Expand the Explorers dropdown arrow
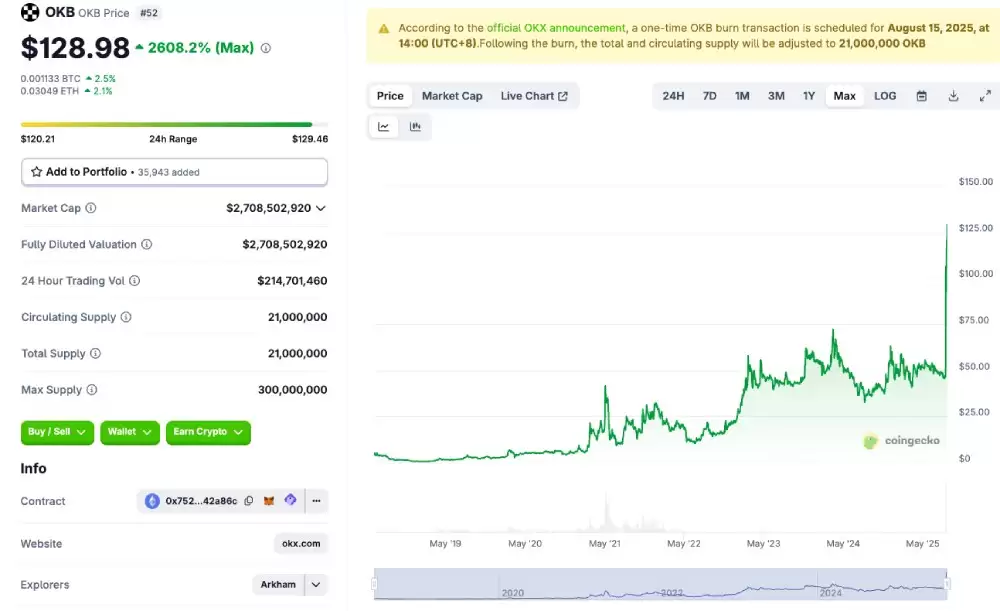 [x=317, y=585]
